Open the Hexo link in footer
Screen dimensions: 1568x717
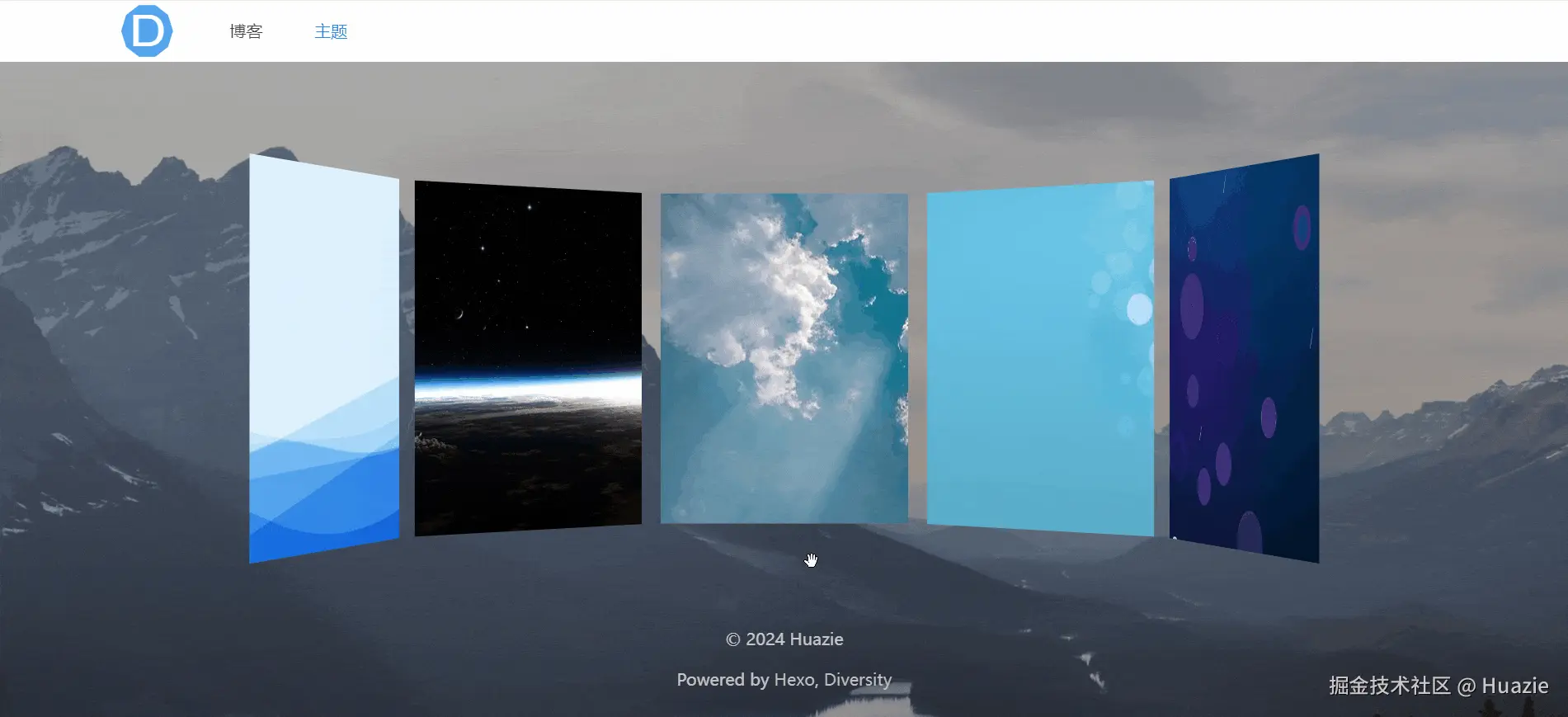[793, 680]
